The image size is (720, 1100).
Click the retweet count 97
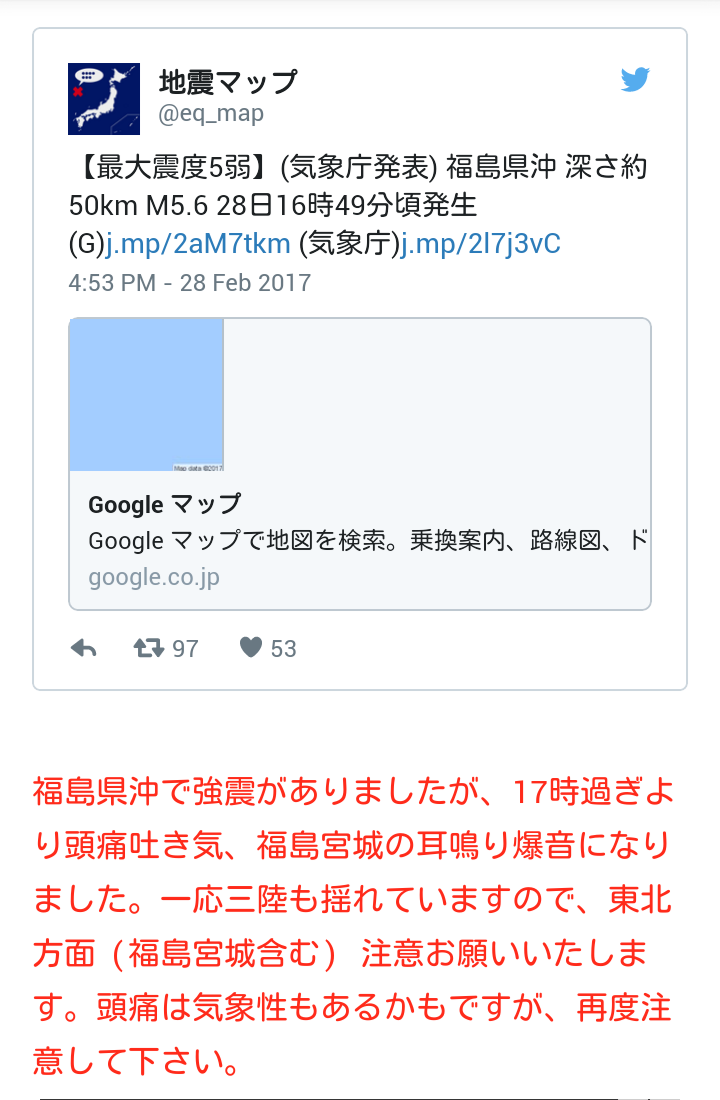[185, 649]
